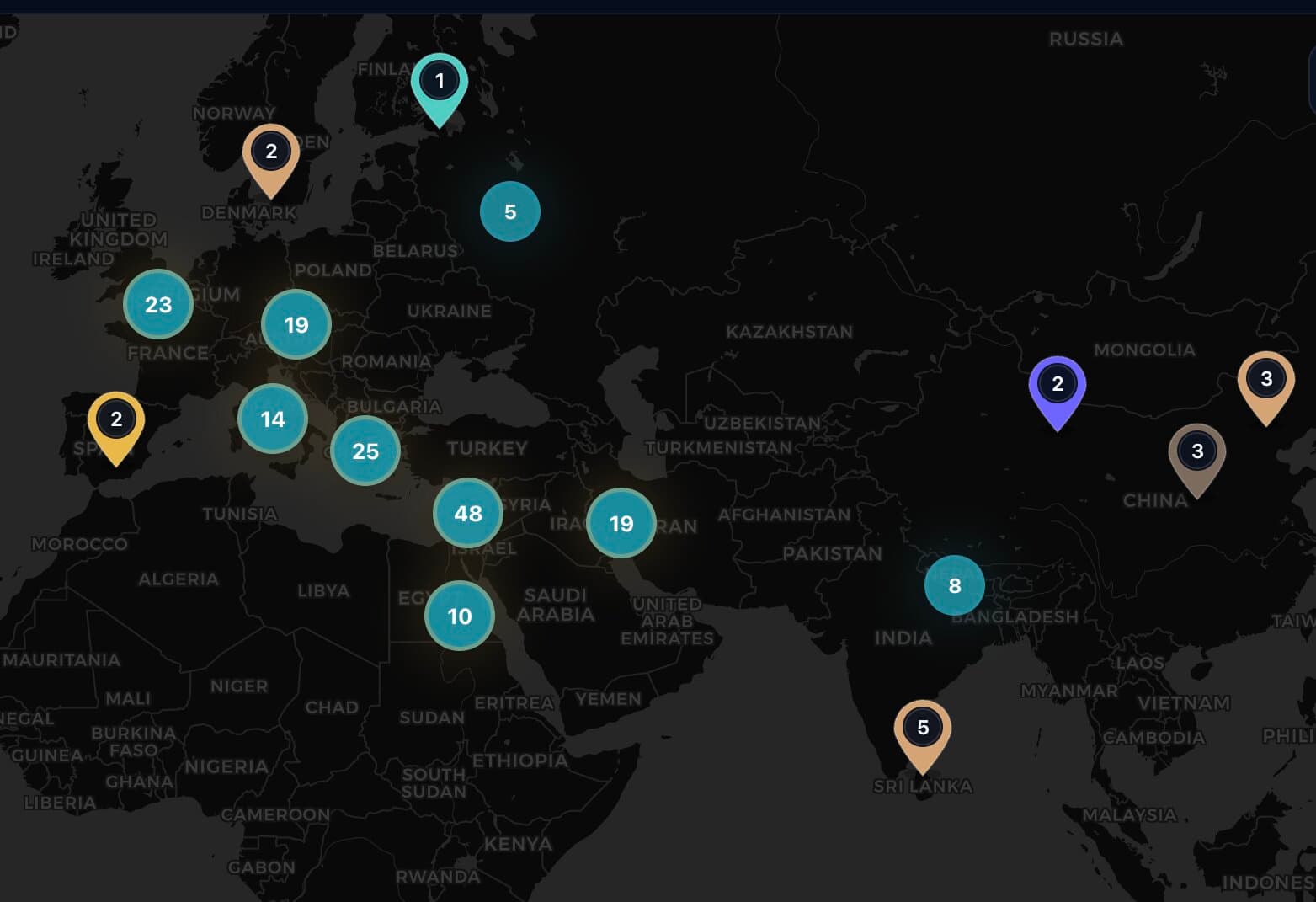Click the marker showing 8 over India

(x=954, y=584)
